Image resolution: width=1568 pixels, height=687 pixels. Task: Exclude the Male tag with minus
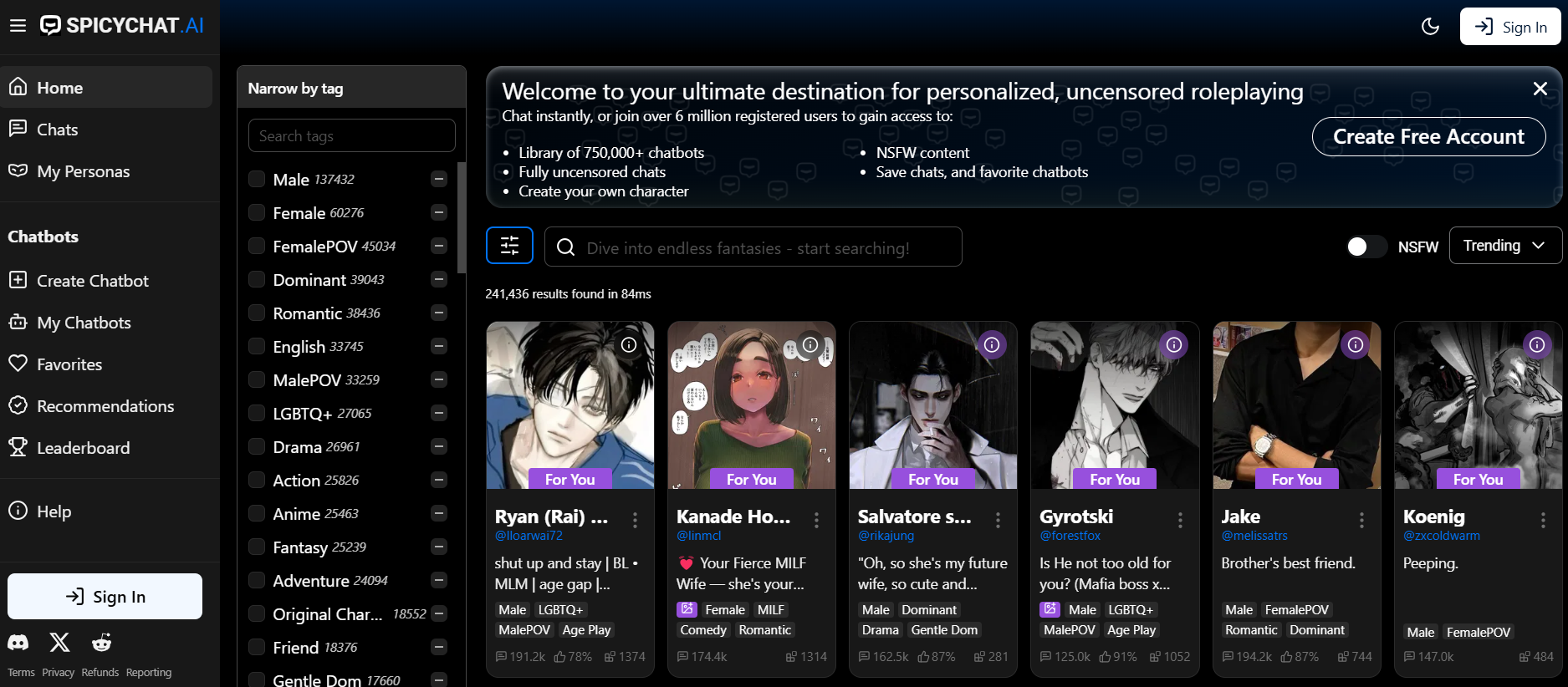tap(439, 179)
